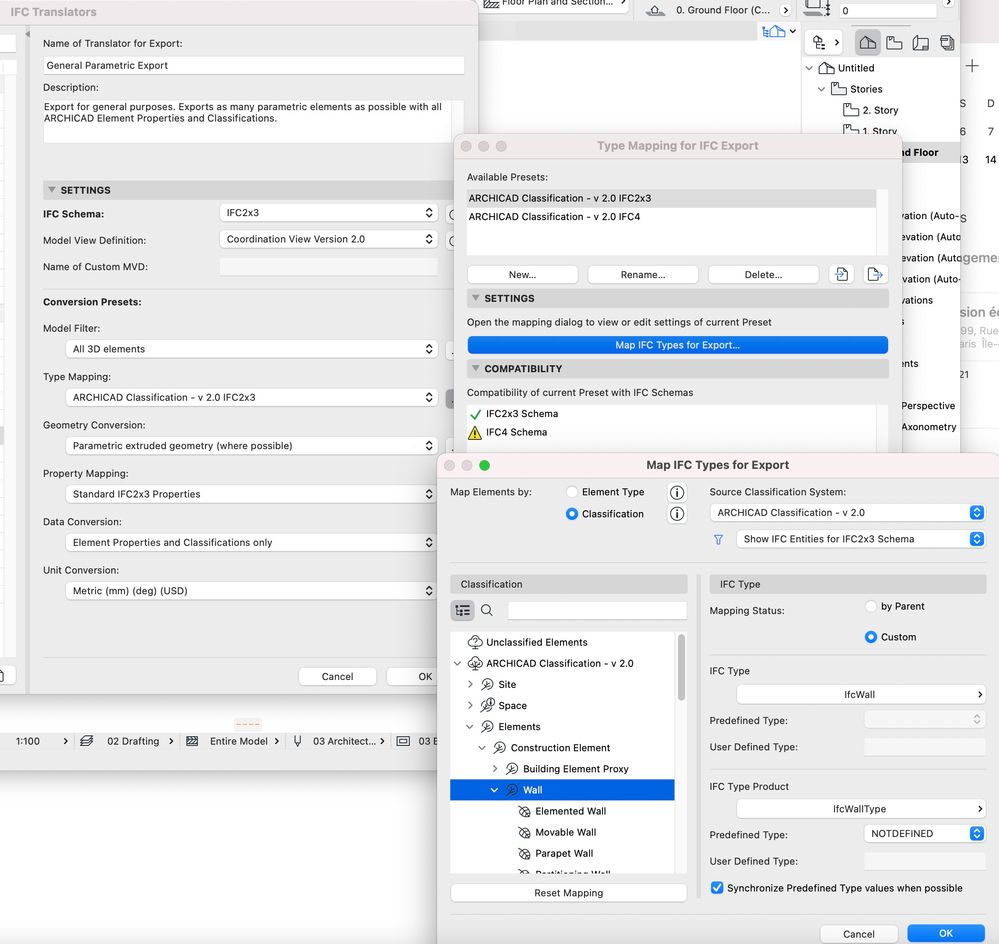
Task: Select Building Element Proxy tree item
Action: 575,769
